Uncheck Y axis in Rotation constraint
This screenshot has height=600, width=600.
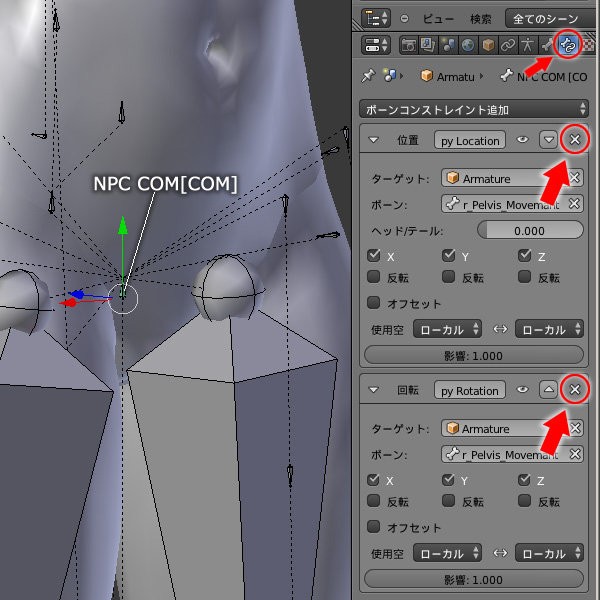tap(448, 479)
